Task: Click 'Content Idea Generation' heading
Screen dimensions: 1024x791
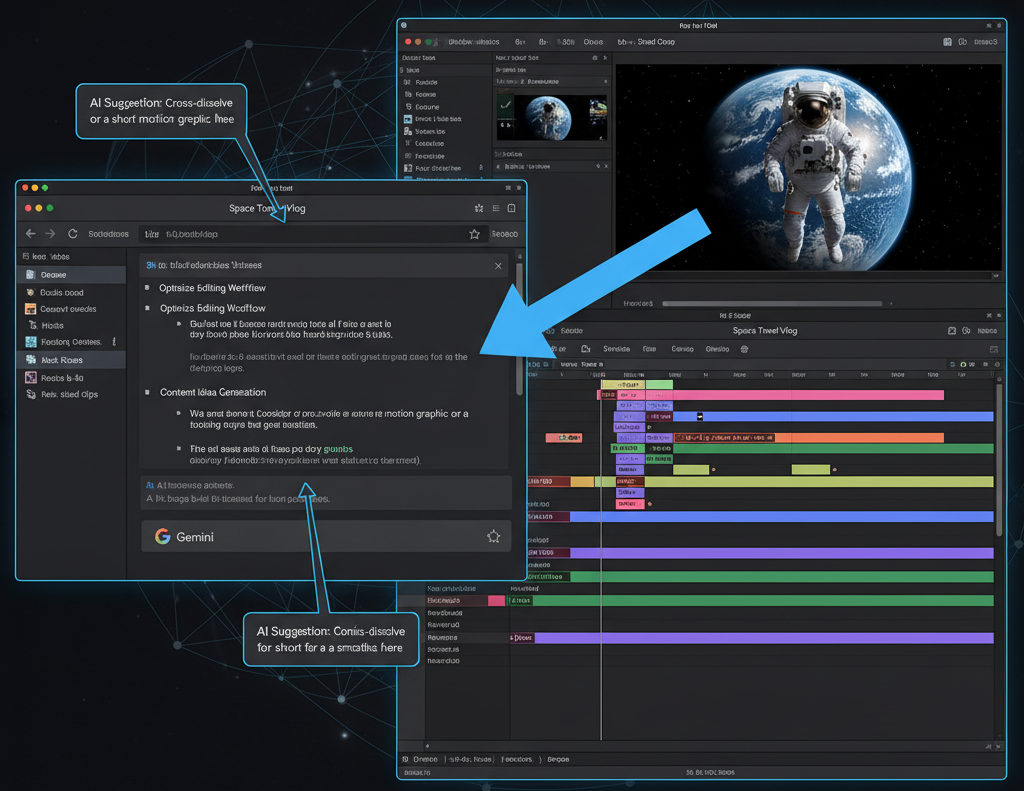Action: coord(213,393)
